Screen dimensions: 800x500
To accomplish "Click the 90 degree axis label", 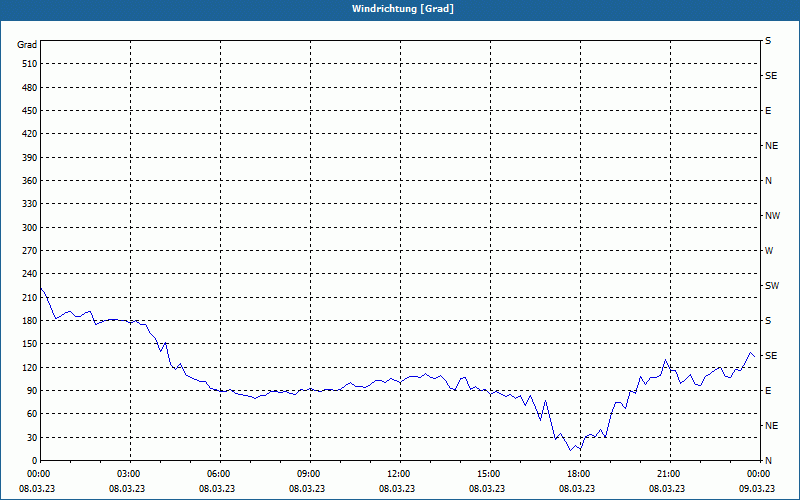I will (x=32, y=391).
